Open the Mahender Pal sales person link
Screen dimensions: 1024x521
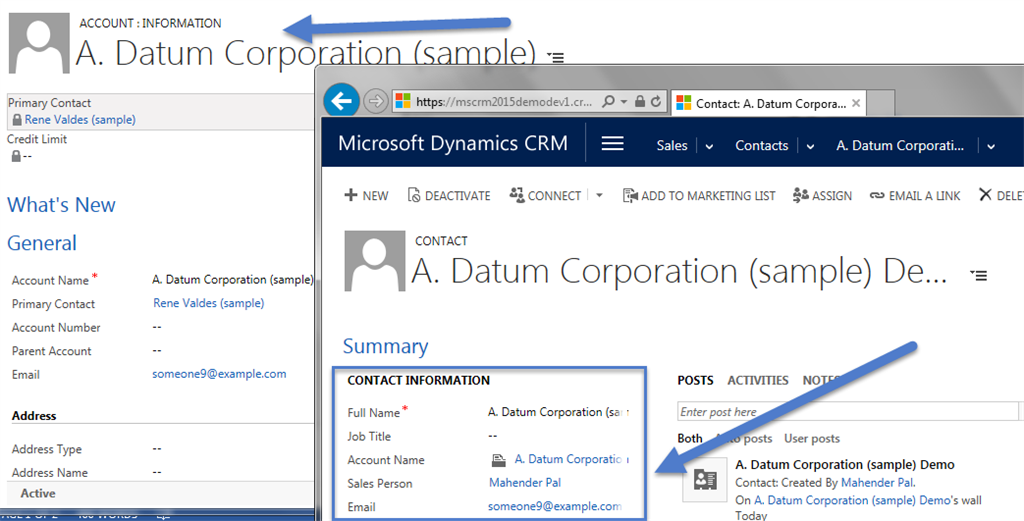click(x=524, y=483)
